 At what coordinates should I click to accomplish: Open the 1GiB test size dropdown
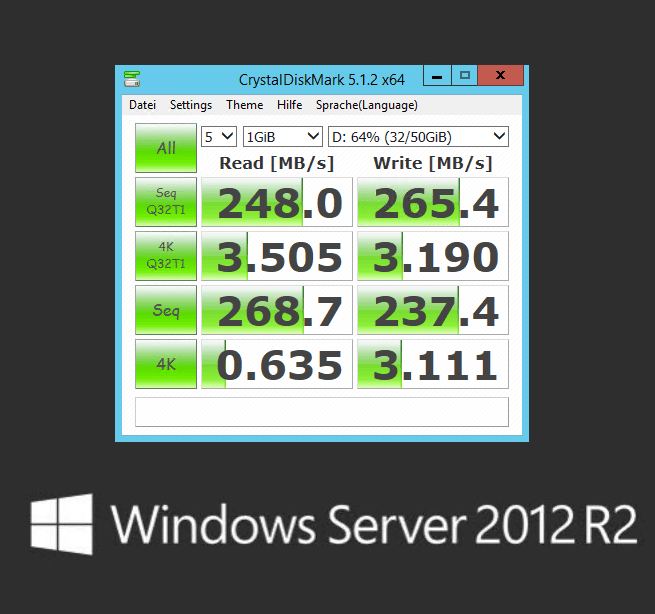tap(283, 137)
